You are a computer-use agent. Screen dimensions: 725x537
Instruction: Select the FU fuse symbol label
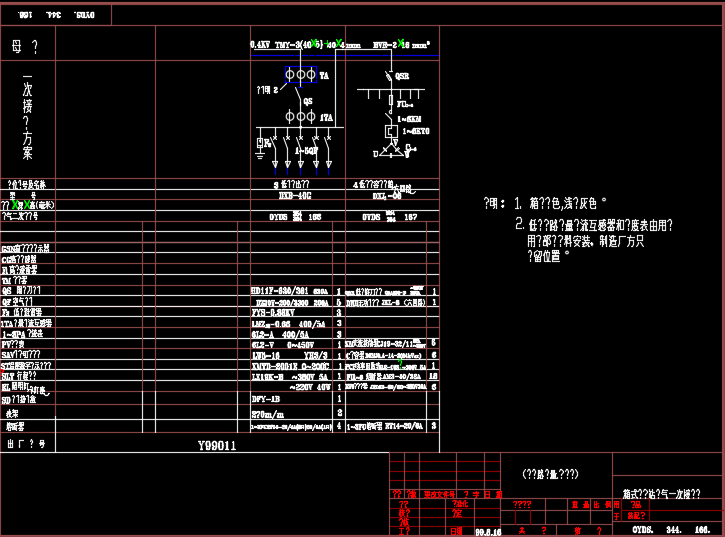click(x=405, y=105)
